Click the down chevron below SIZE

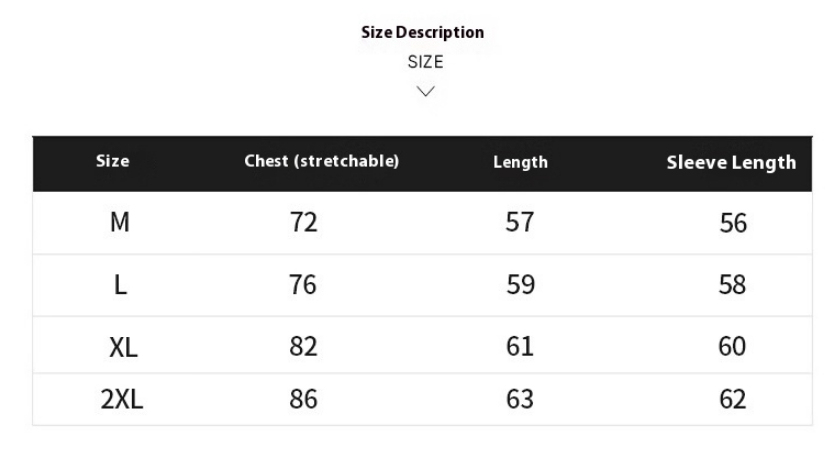(426, 92)
